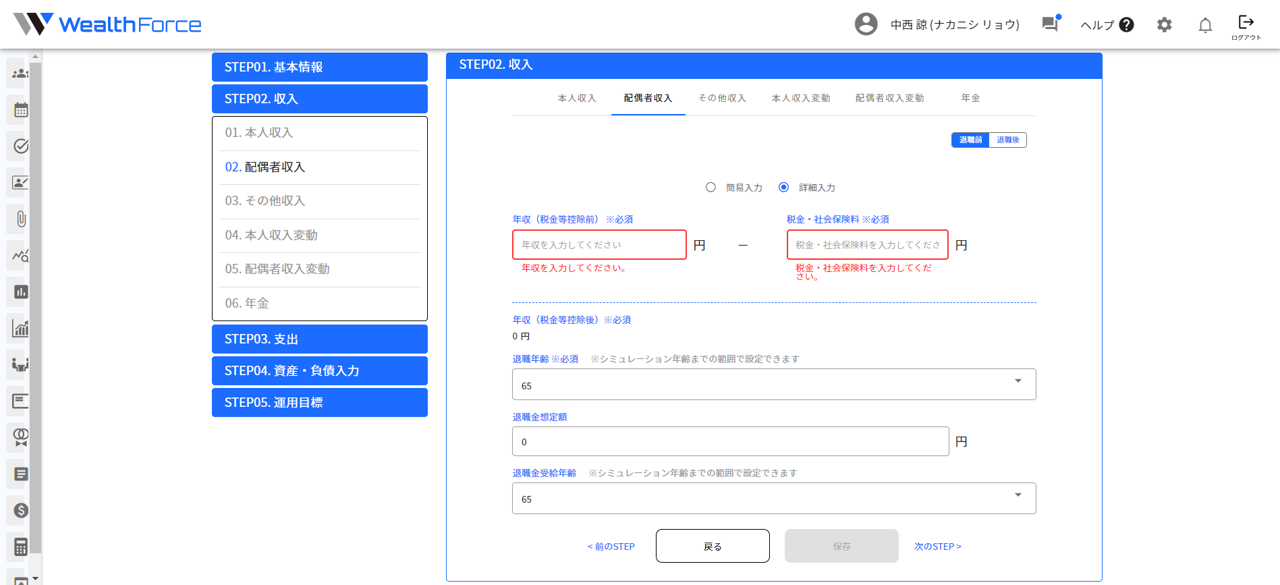Switch to the 配偶者収入 tab
The image size is (1280, 585).
click(x=648, y=98)
